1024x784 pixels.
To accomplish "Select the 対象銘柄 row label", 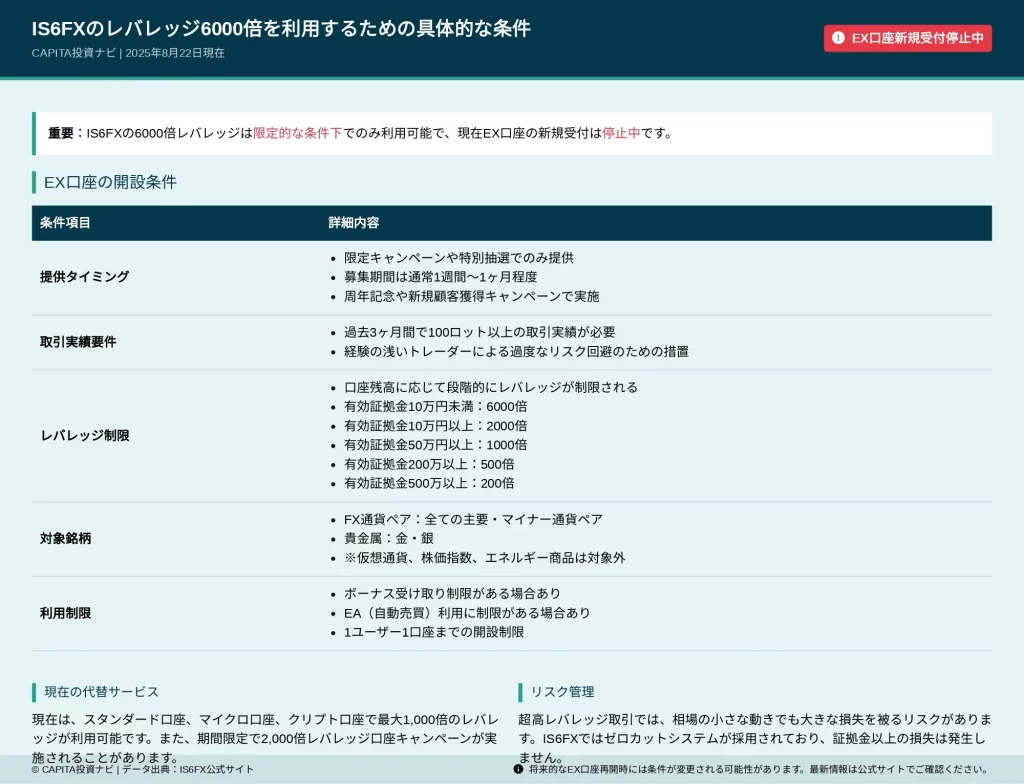I will (x=65, y=538).
